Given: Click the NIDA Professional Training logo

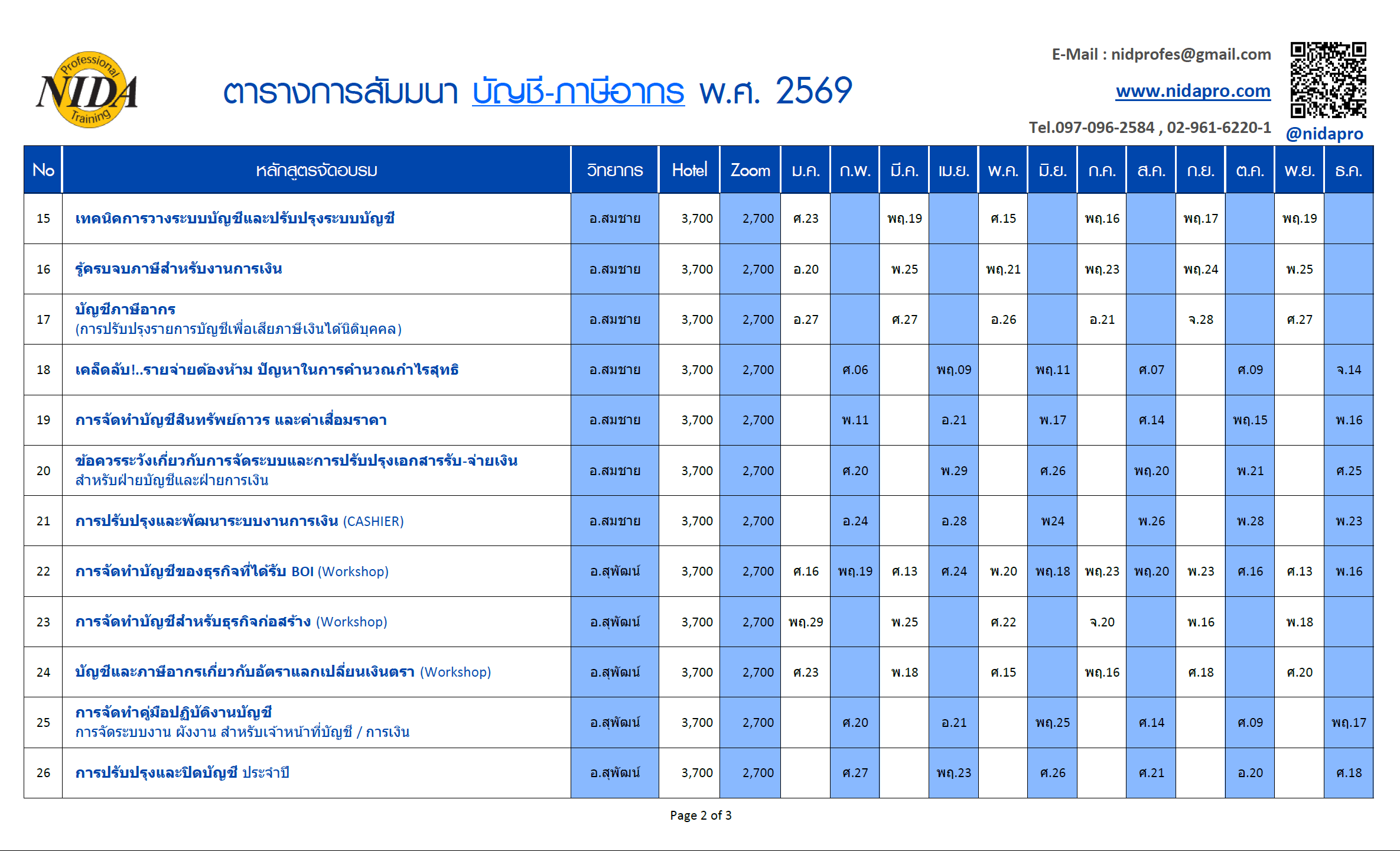Looking at the screenshot, I should [87, 90].
